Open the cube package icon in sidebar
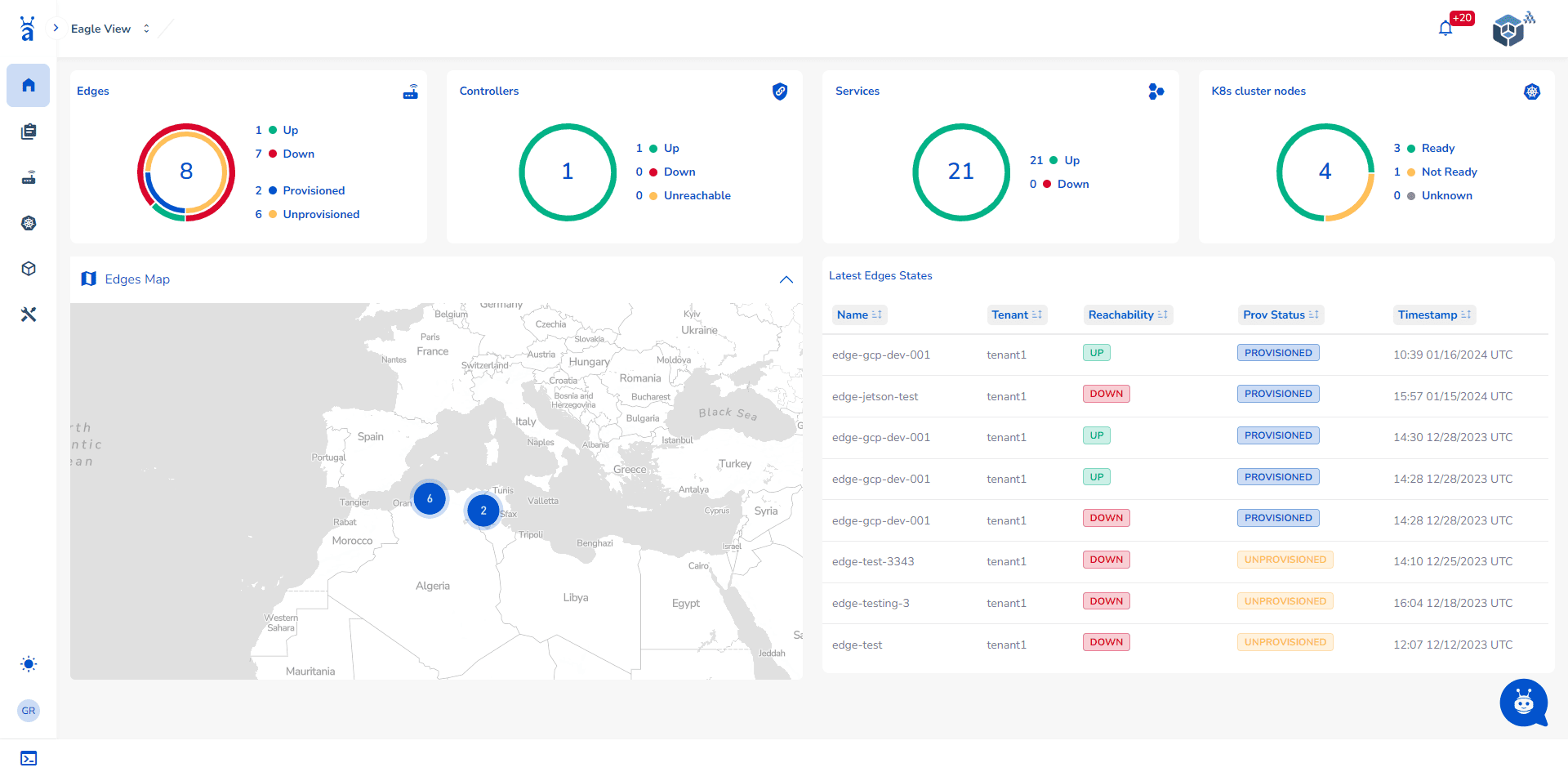 pyautogui.click(x=29, y=269)
